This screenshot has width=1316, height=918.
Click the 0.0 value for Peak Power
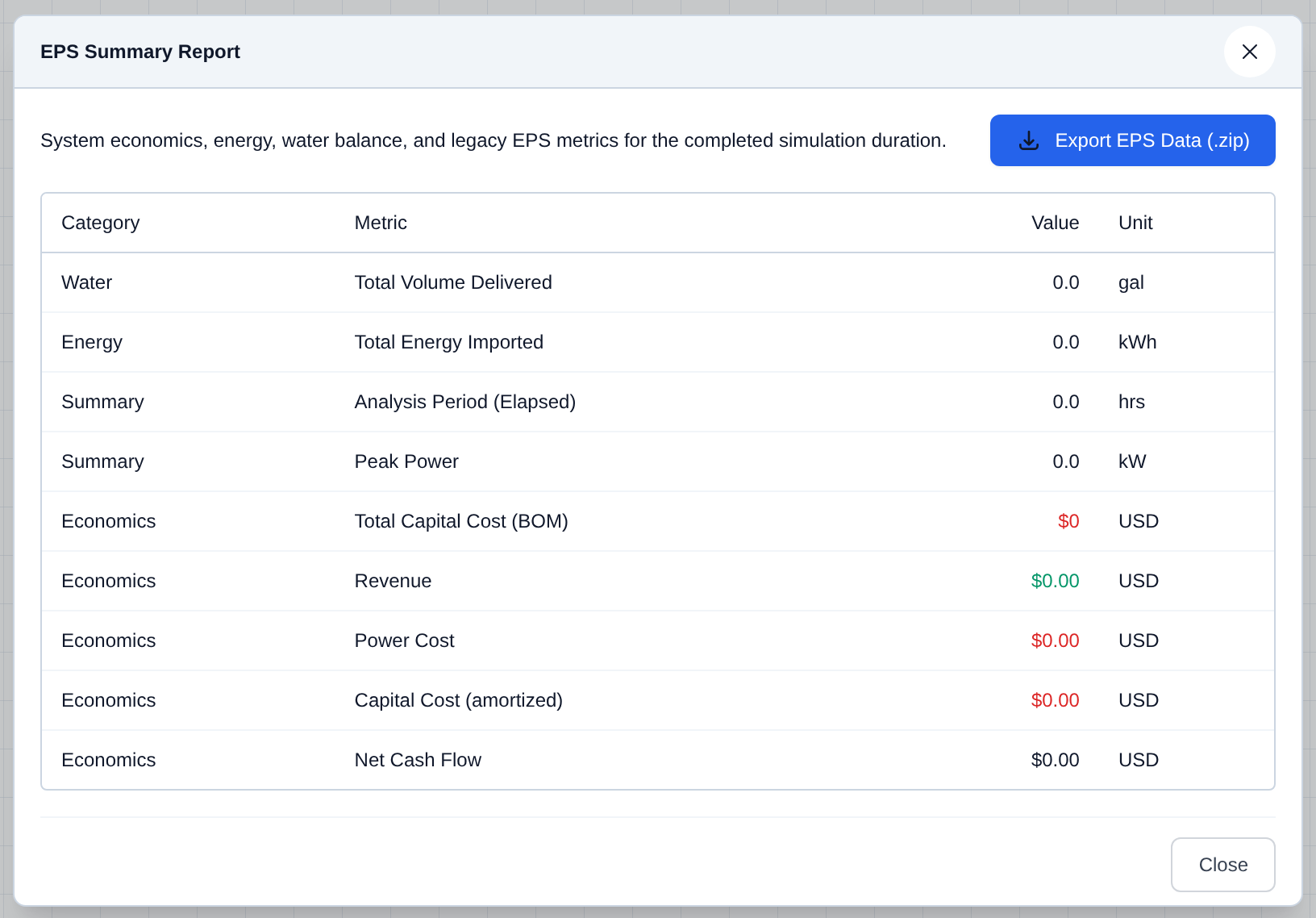point(1066,461)
